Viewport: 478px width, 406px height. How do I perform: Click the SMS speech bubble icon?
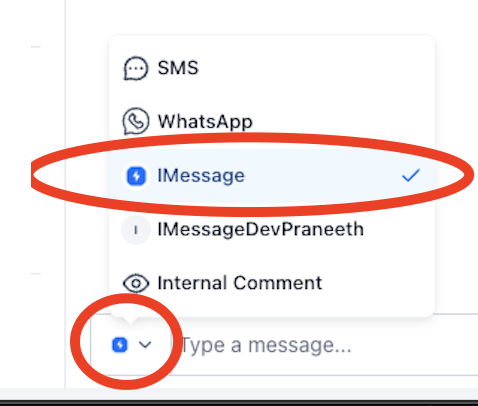[x=136, y=68]
